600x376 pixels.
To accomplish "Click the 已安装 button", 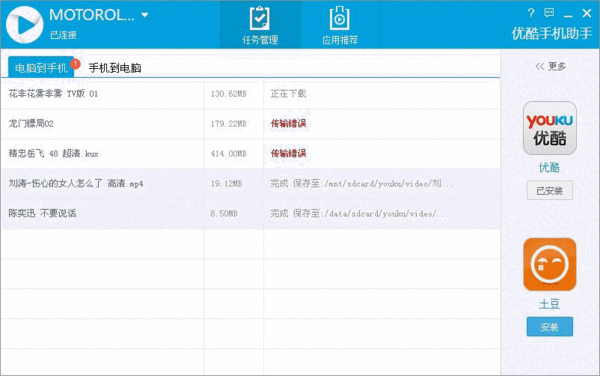I will click(x=549, y=190).
